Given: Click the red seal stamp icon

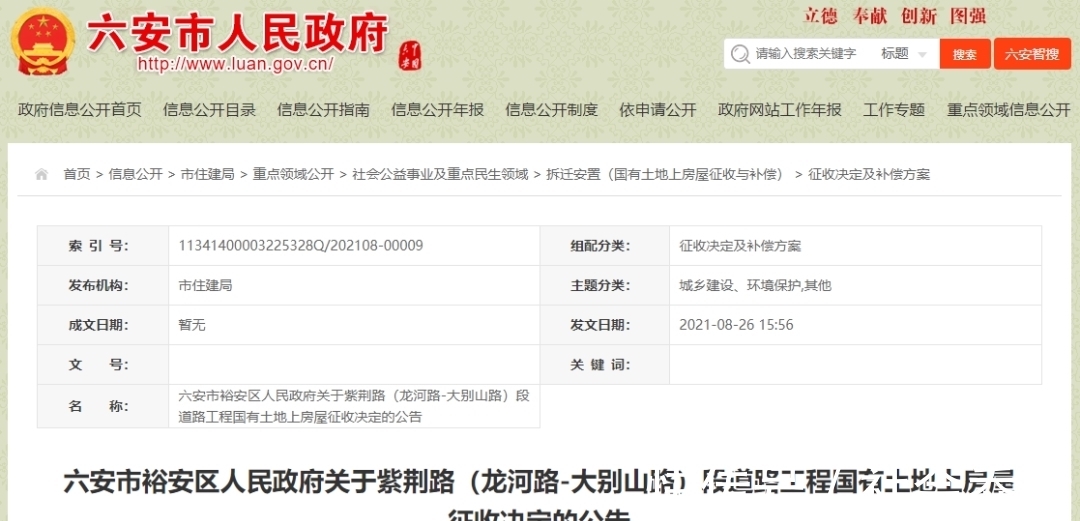Looking at the screenshot, I should coord(411,54).
